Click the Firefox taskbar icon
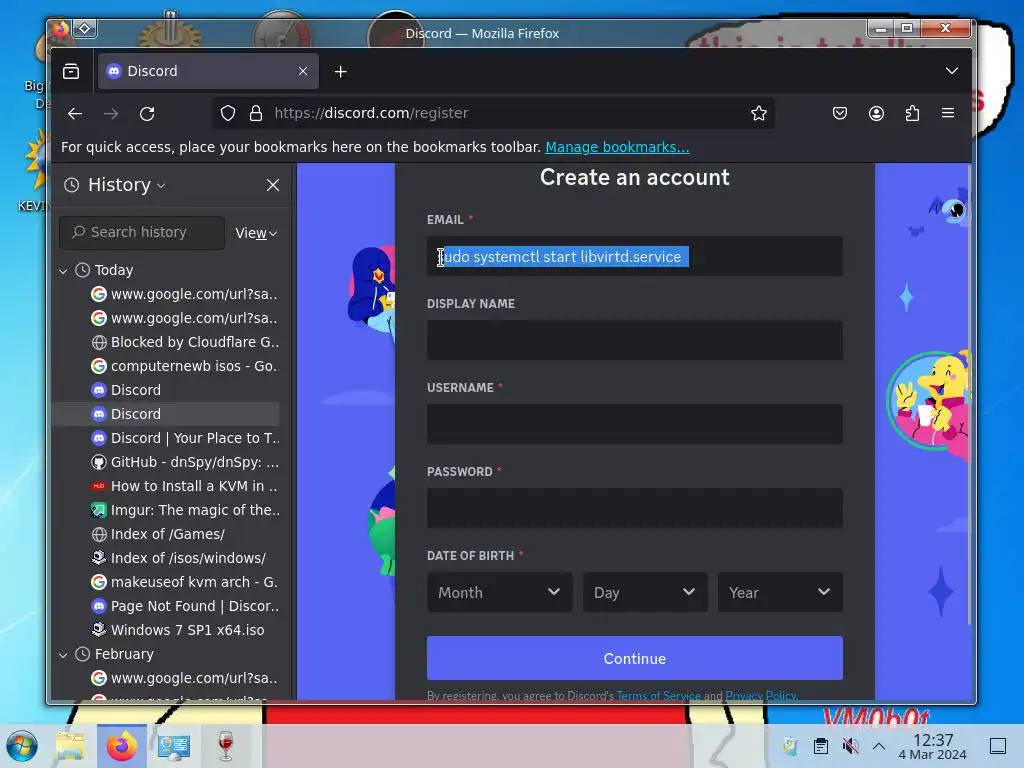 (x=121, y=746)
